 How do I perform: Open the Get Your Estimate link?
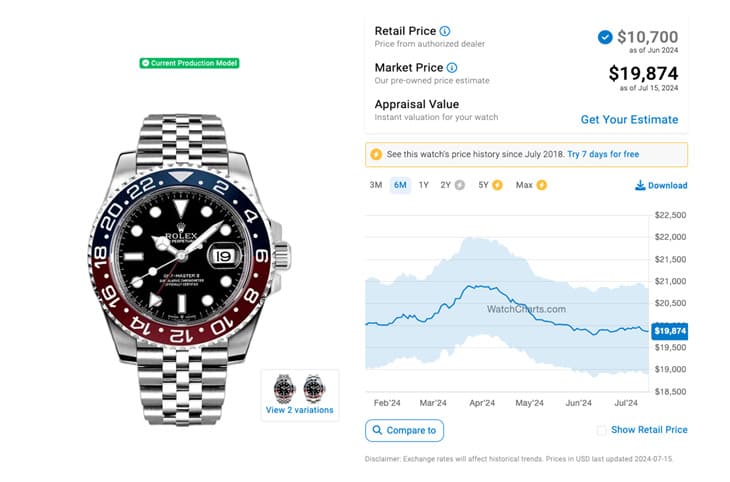[x=629, y=119]
